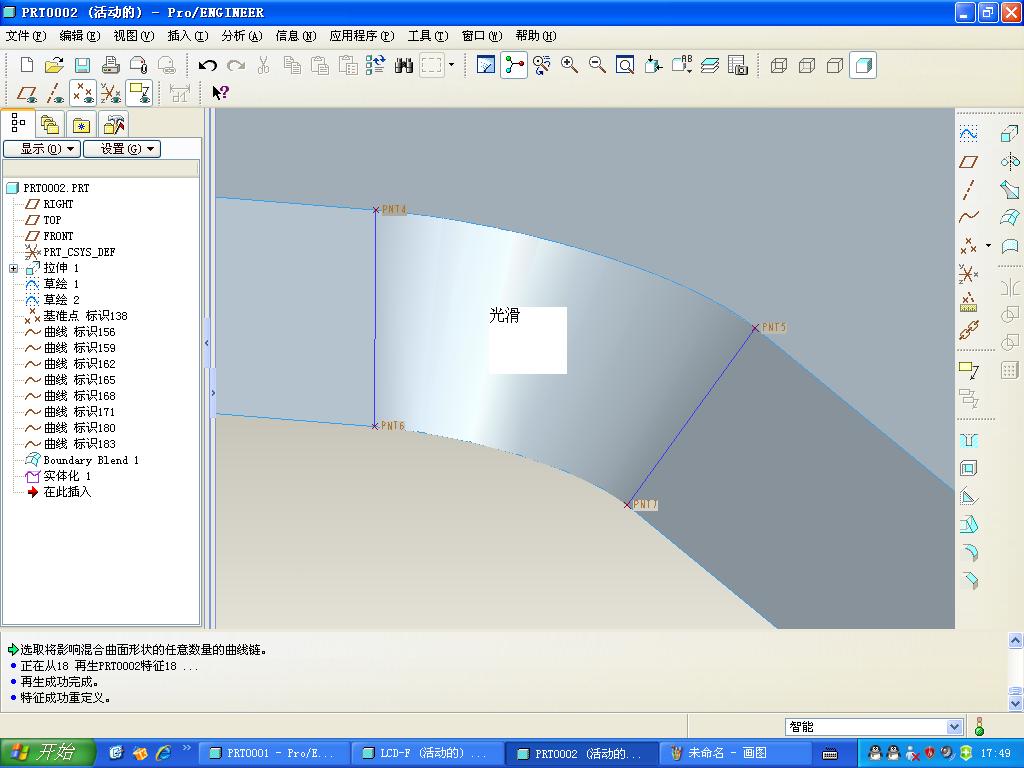Open dropdown arrow beside selection box icon
The image size is (1024, 768).
(x=451, y=65)
